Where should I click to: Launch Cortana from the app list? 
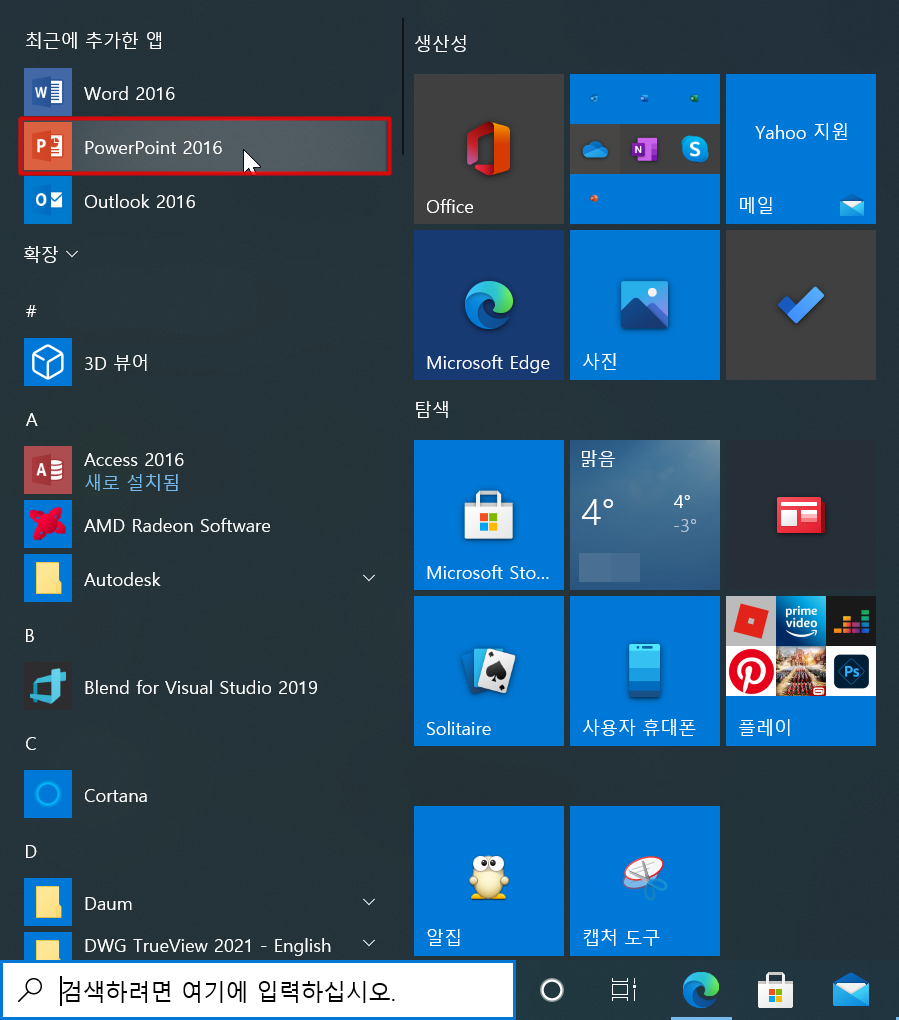point(205,795)
